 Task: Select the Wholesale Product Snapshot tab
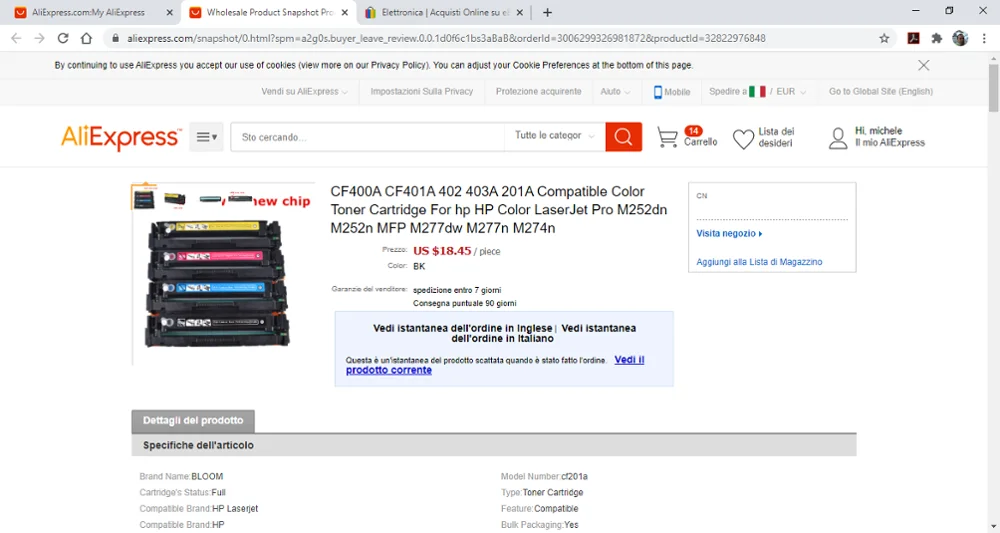[268, 12]
